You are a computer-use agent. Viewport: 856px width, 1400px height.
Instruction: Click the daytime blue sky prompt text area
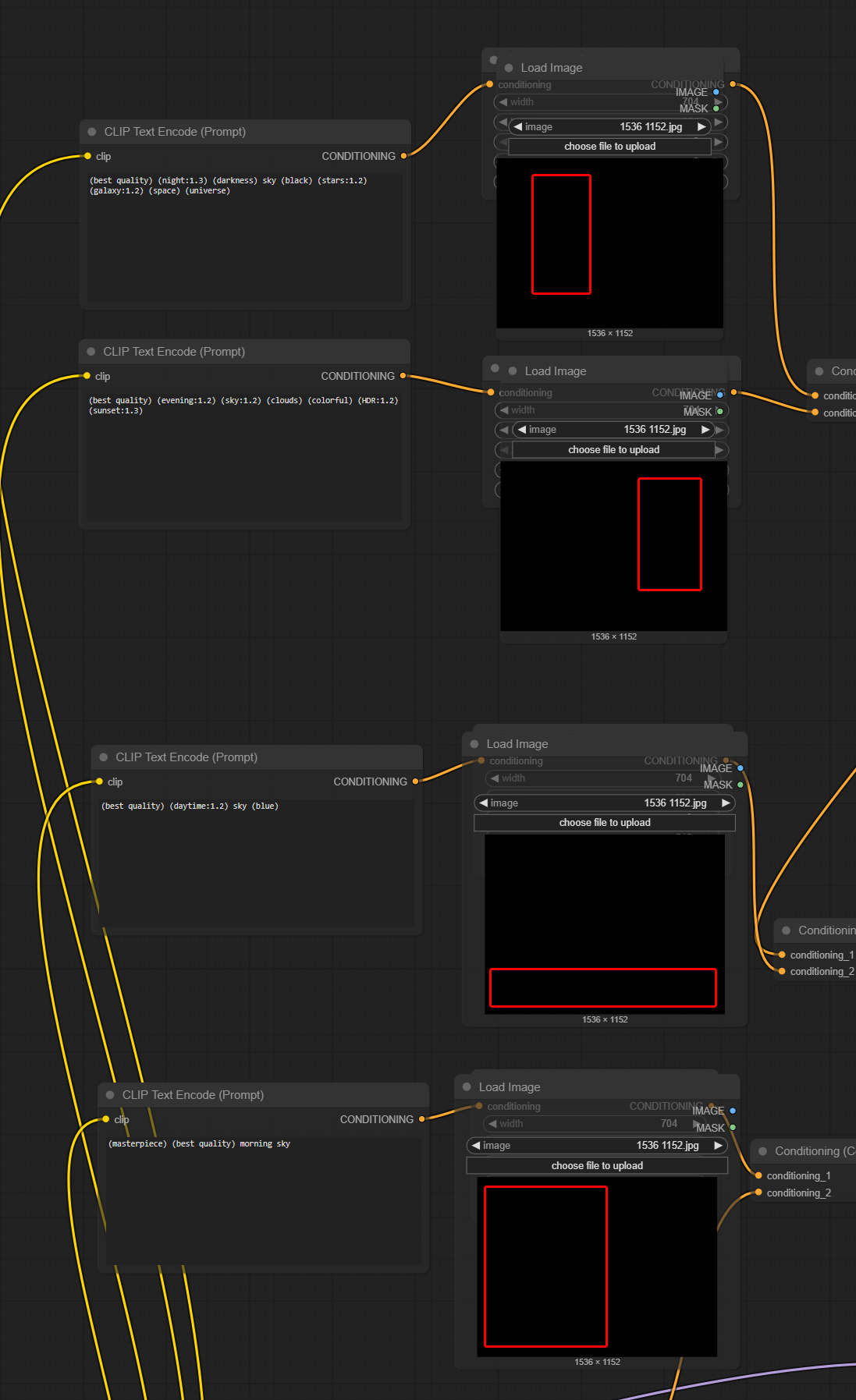[x=257, y=863]
